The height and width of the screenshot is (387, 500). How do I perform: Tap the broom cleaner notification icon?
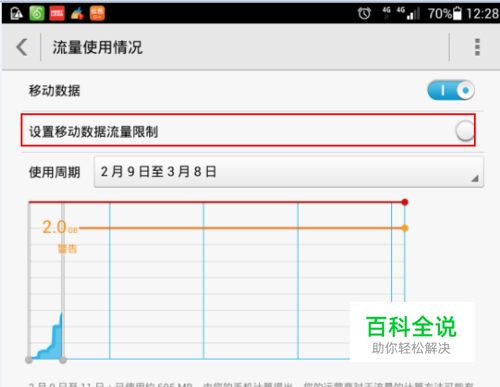[x=77, y=14]
